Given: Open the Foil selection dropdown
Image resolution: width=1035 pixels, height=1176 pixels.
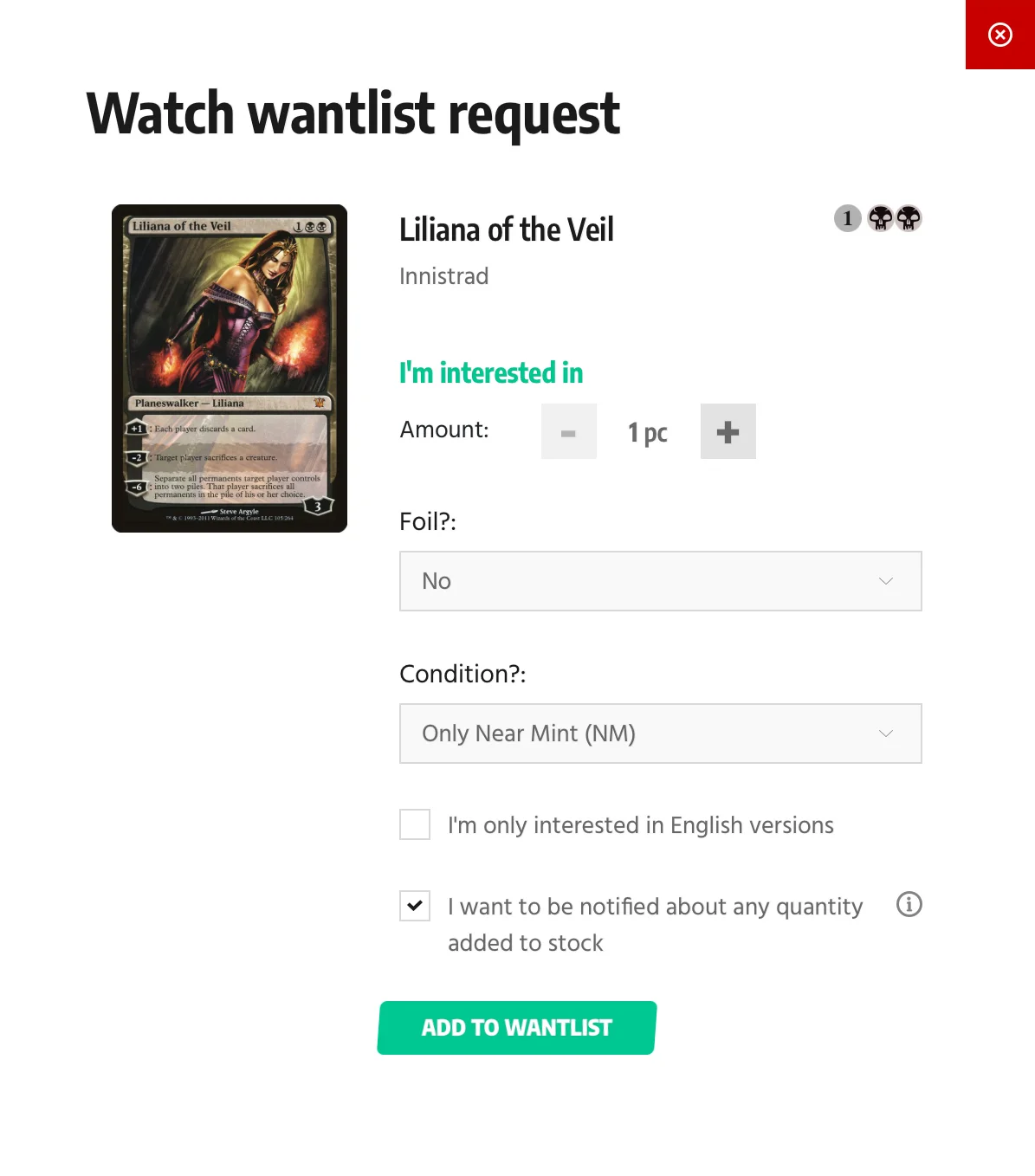Looking at the screenshot, I should point(661,581).
